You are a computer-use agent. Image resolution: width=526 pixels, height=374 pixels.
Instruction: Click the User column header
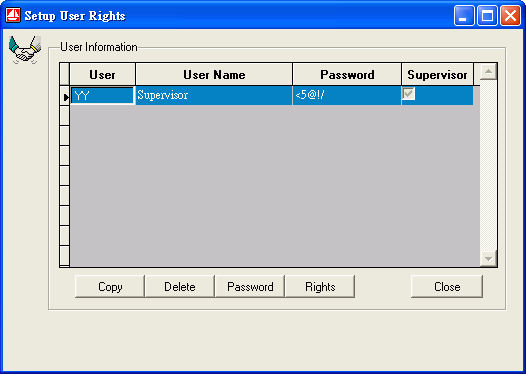click(102, 74)
